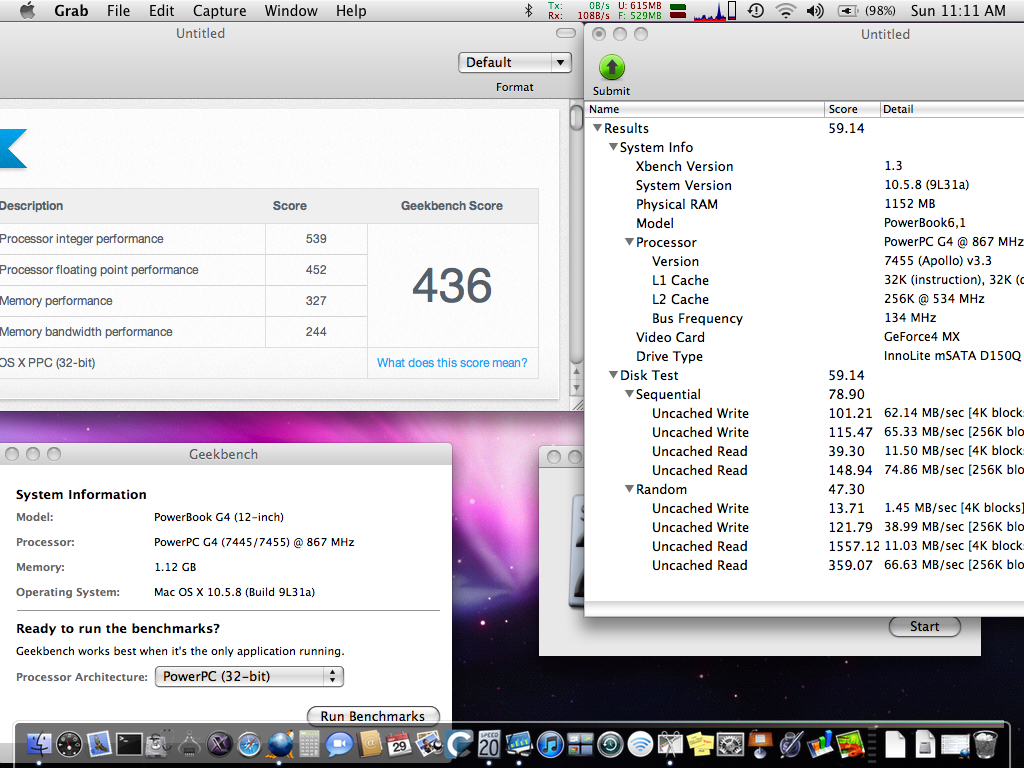
Task: Click the Detail column header in Xbench
Action: (x=952, y=109)
